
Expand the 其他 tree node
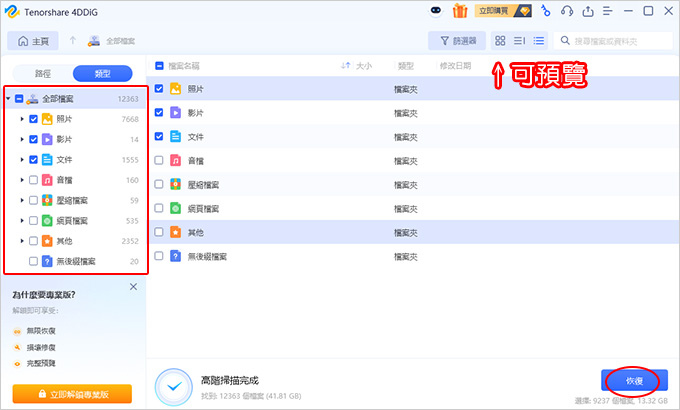click(22, 241)
